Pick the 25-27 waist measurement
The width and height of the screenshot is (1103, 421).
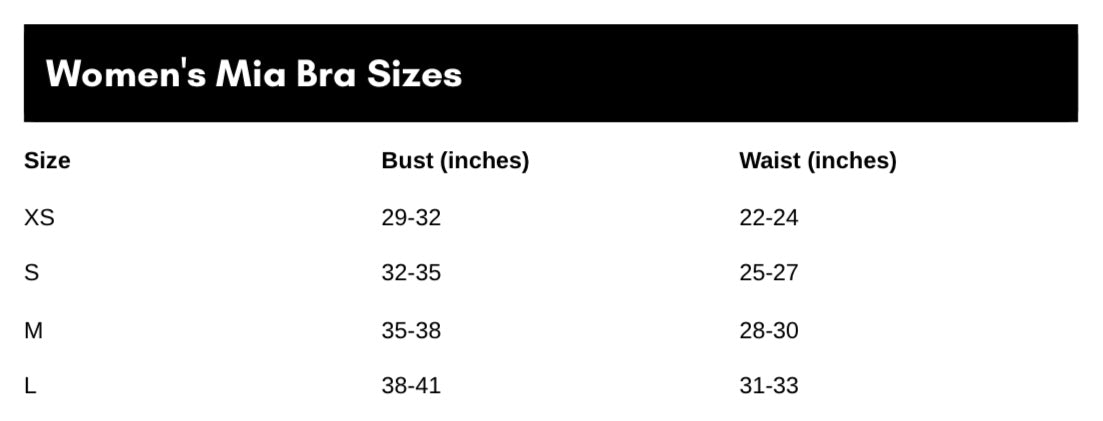[769, 273]
